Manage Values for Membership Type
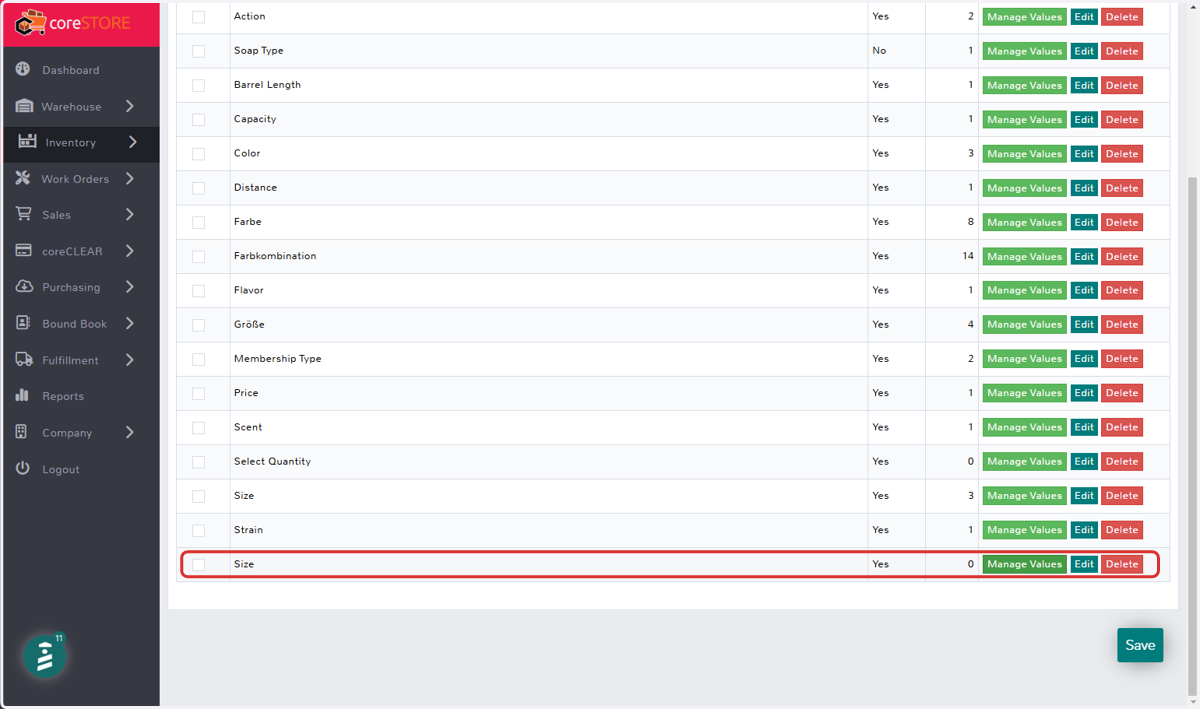This screenshot has width=1200, height=709. coord(1024,359)
